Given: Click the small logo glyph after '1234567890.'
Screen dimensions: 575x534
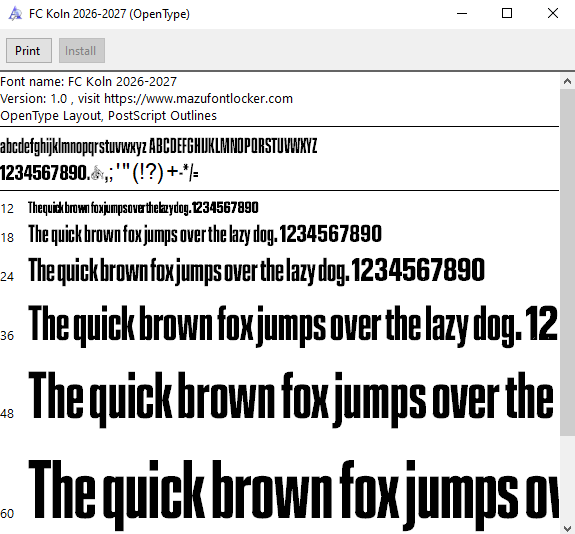Looking at the screenshot, I should click(x=97, y=173).
